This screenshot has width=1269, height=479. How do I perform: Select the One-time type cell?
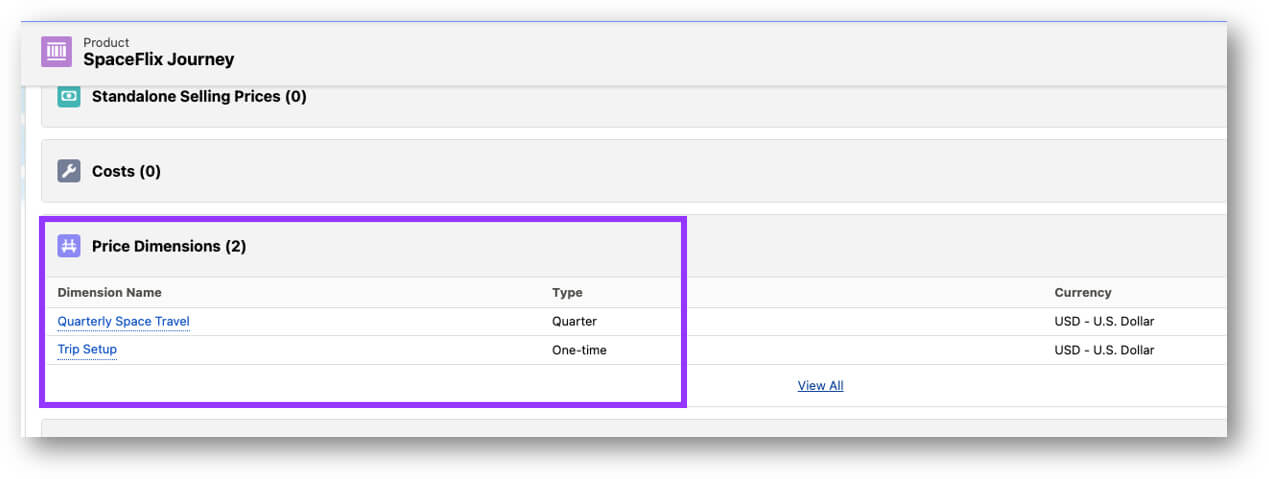579,350
